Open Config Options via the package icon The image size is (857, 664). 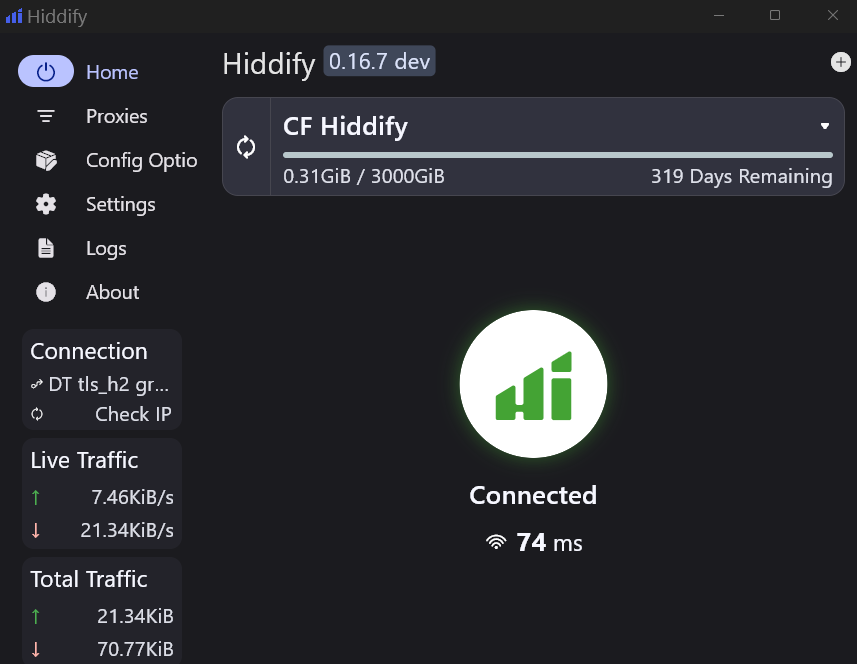click(x=46, y=160)
